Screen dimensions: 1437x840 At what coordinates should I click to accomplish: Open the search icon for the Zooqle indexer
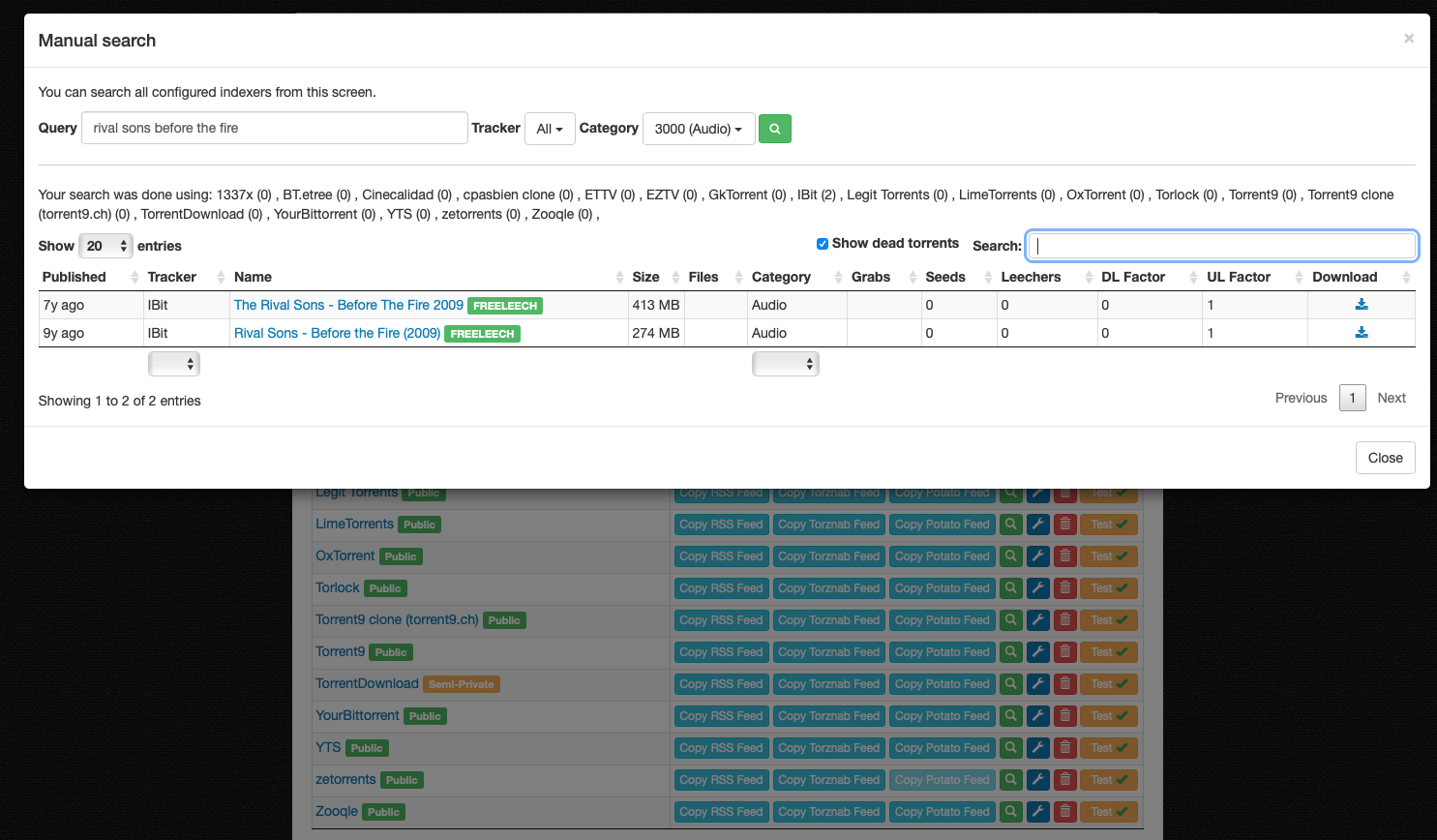(x=1010, y=811)
